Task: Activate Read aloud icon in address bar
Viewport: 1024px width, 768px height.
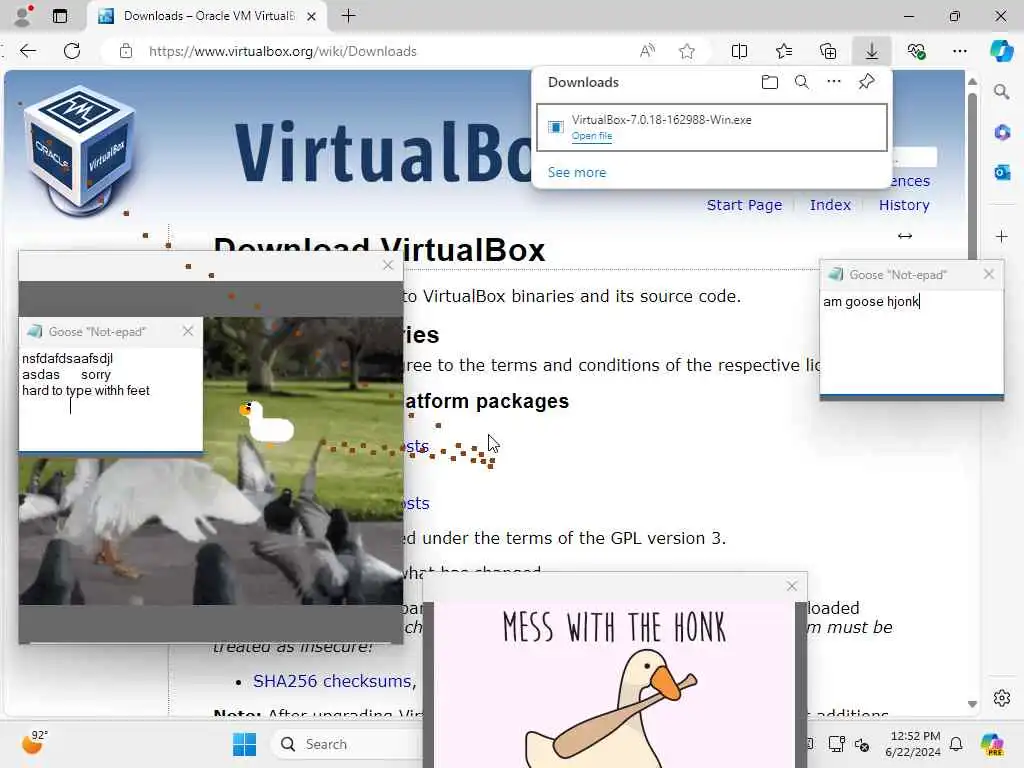Action: pos(647,51)
